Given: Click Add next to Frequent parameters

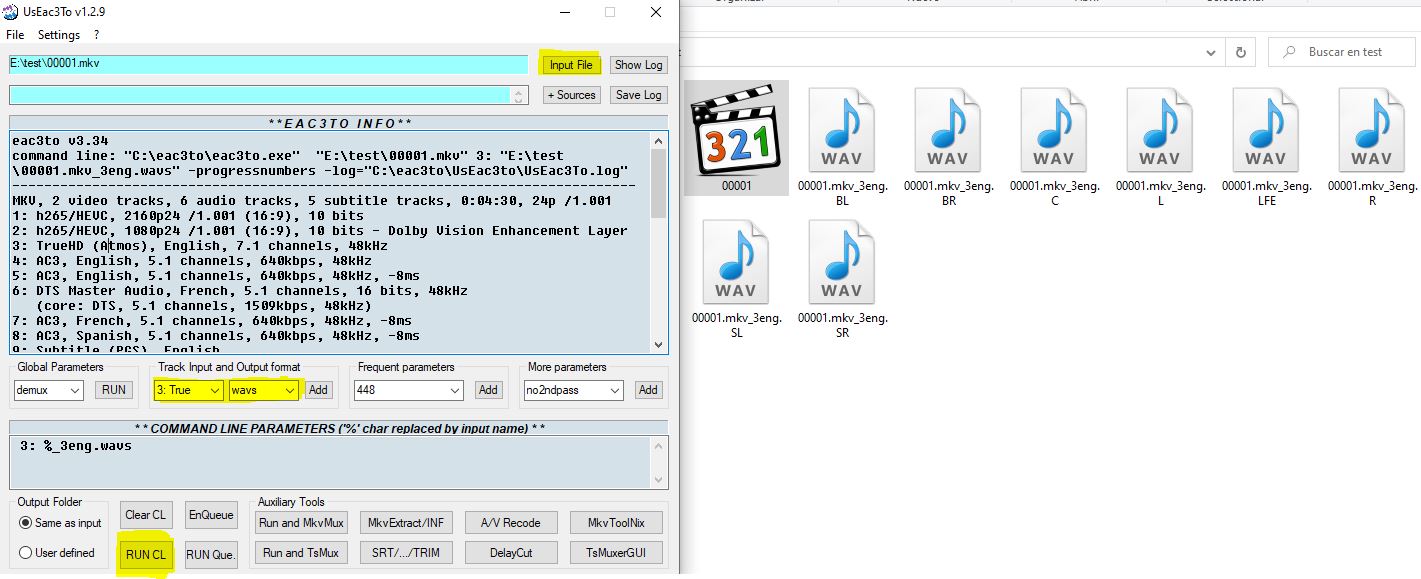Looking at the screenshot, I should [x=488, y=390].
